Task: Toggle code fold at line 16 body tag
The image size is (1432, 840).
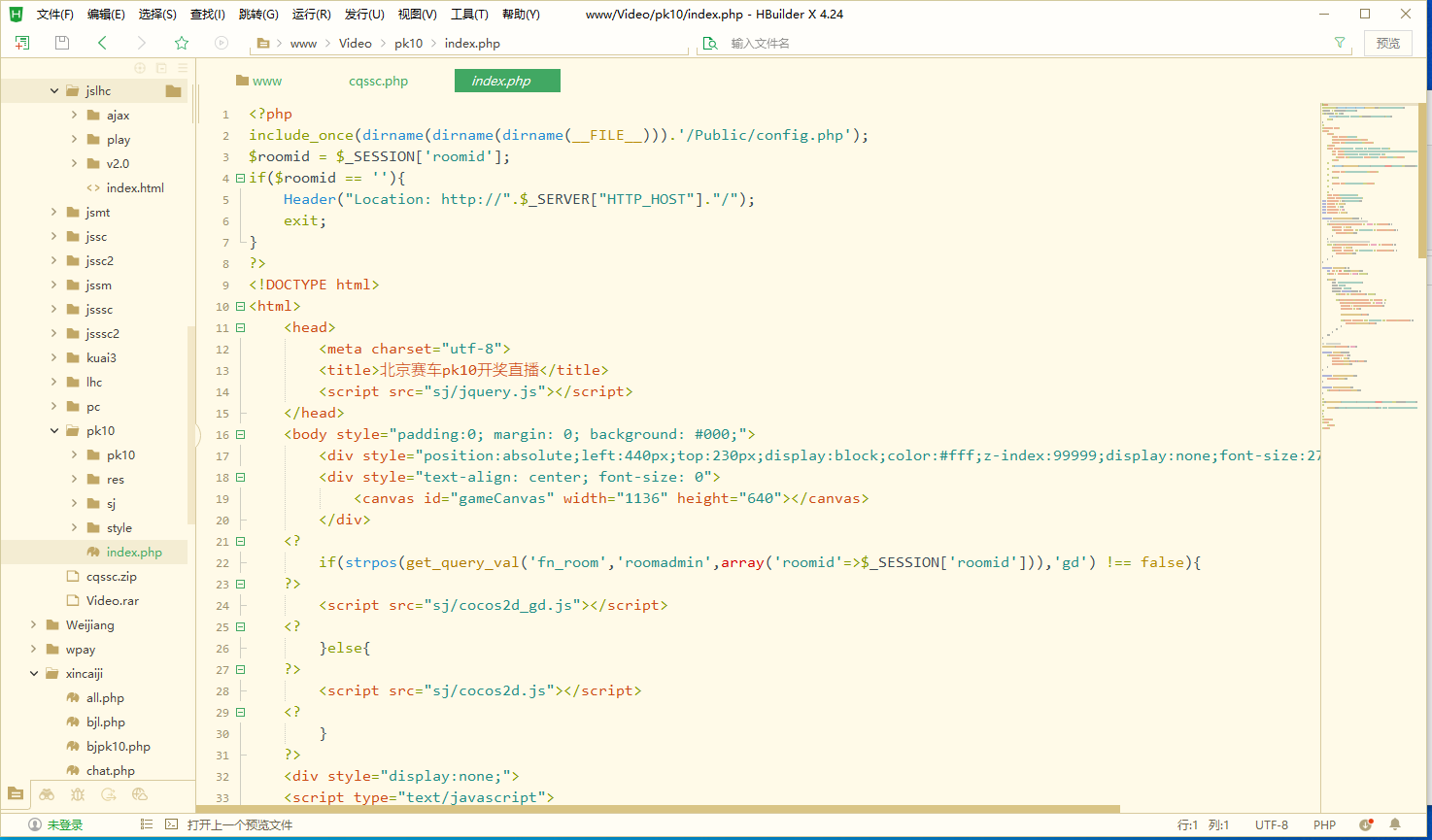Action: (240, 435)
